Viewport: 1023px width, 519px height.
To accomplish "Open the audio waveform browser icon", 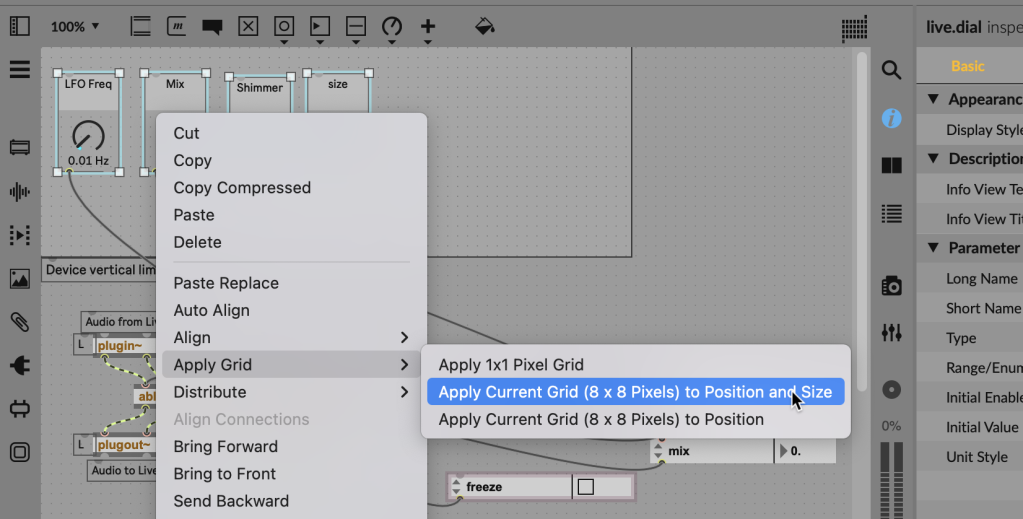I will pyautogui.click(x=19, y=192).
